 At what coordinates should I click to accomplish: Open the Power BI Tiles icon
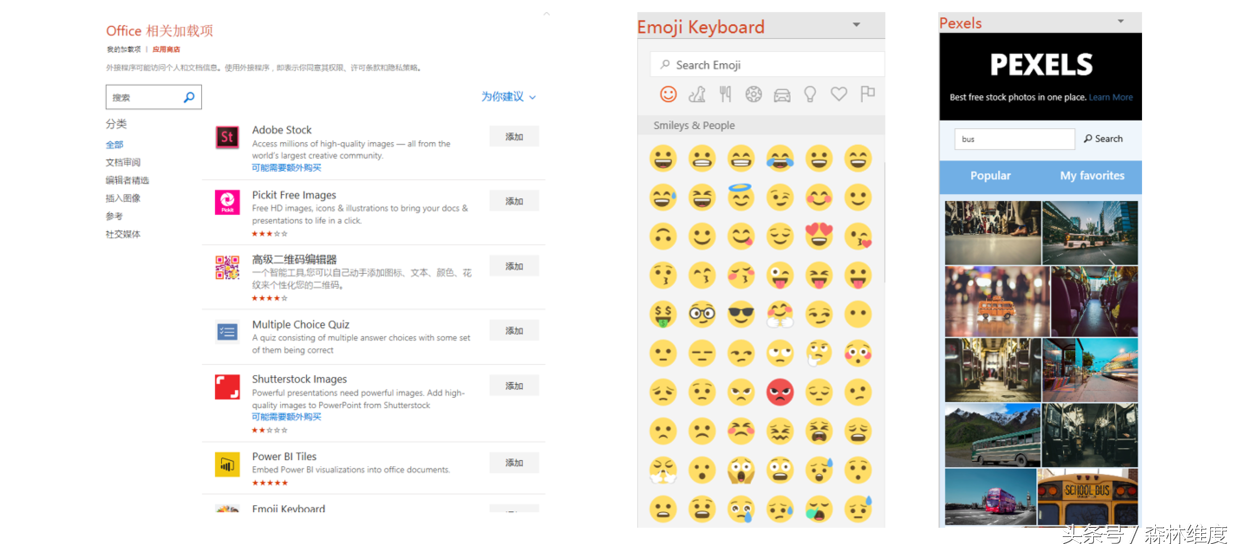pyautogui.click(x=227, y=464)
